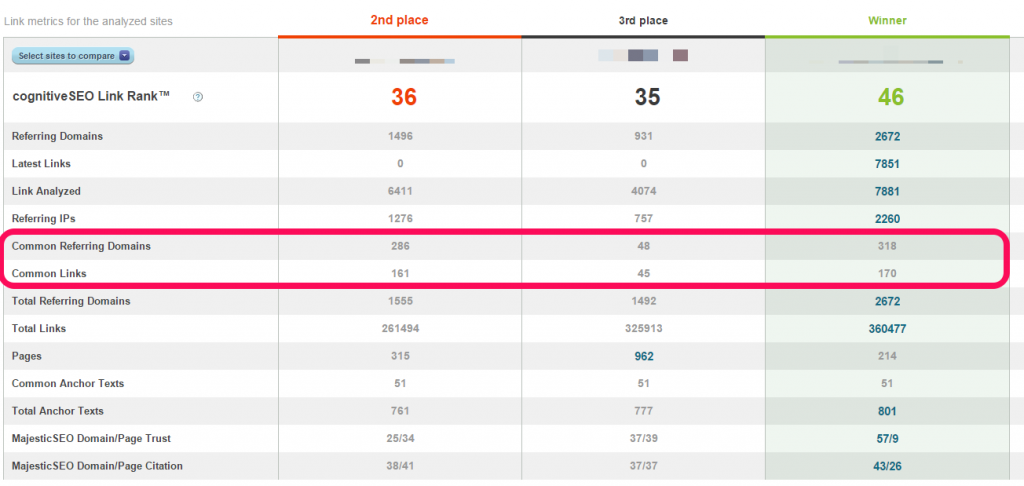Select the Winner column header
The image size is (1024, 486).
coord(887,21)
